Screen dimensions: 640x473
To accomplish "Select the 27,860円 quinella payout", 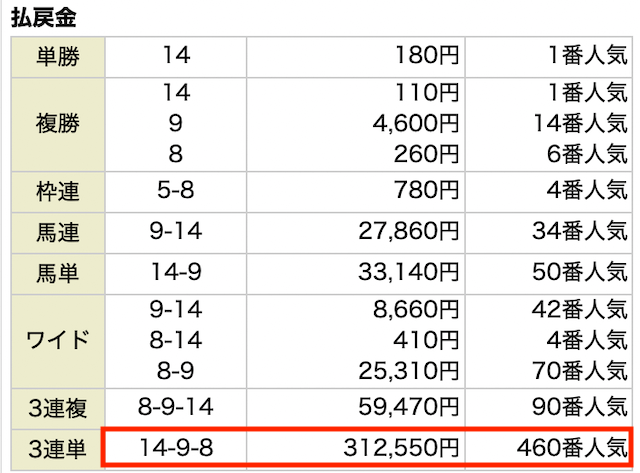I will 409,231.
